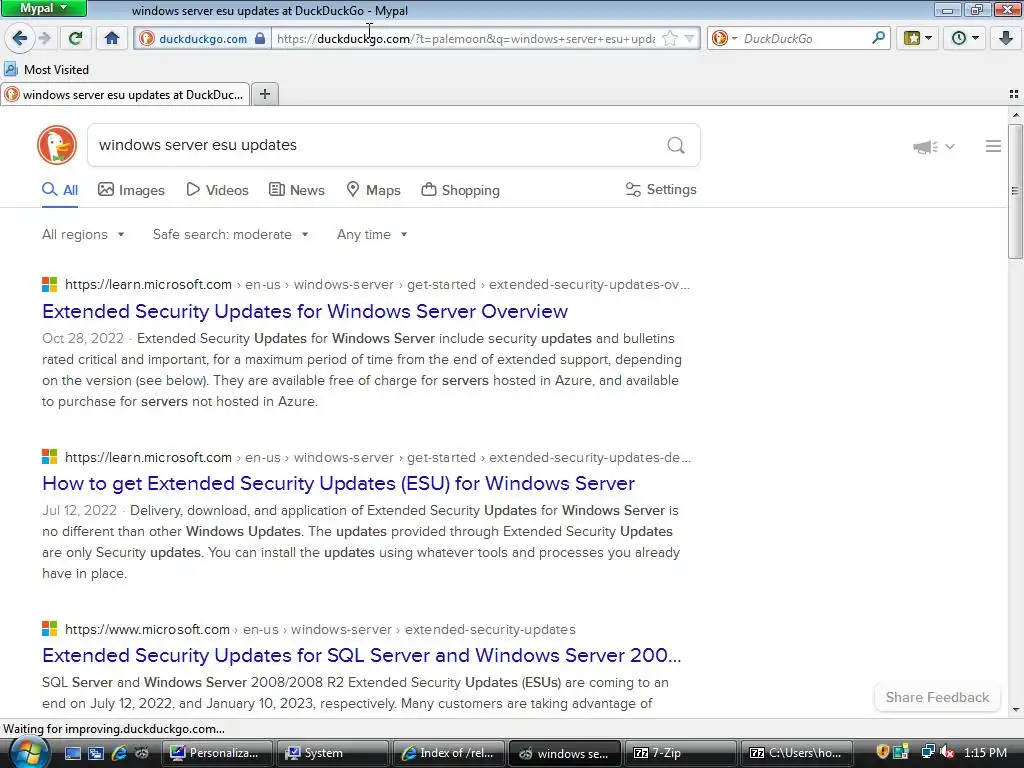The image size is (1024, 768).
Task: Expand the Any time filter
Action: 372,234
